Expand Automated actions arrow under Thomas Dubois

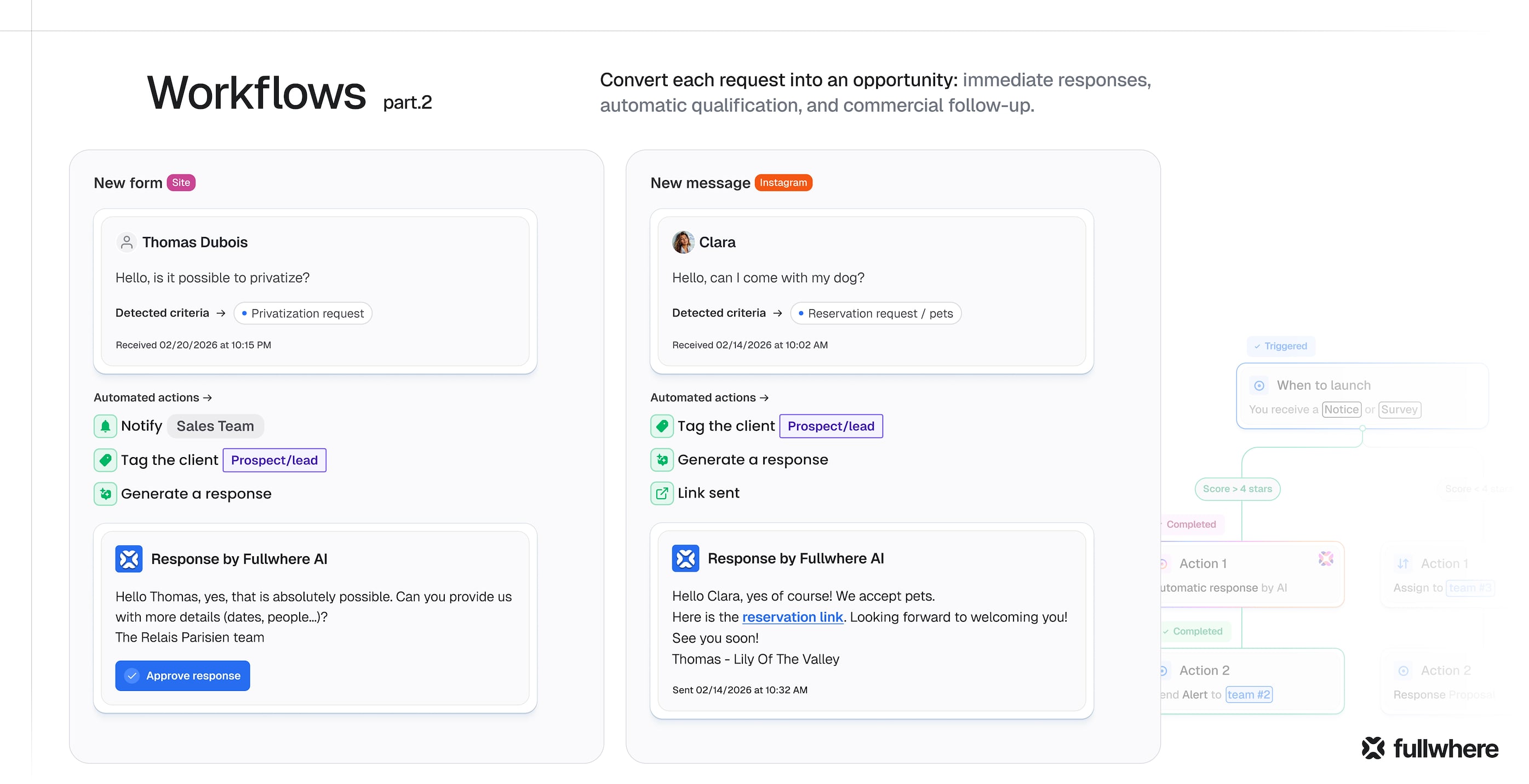207,397
